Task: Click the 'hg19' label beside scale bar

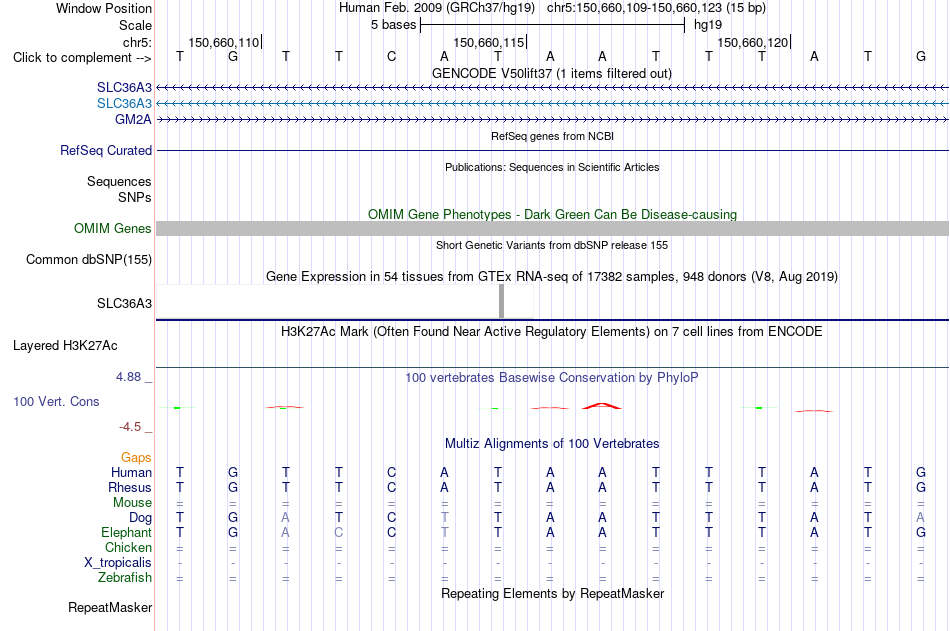Action: (708, 25)
